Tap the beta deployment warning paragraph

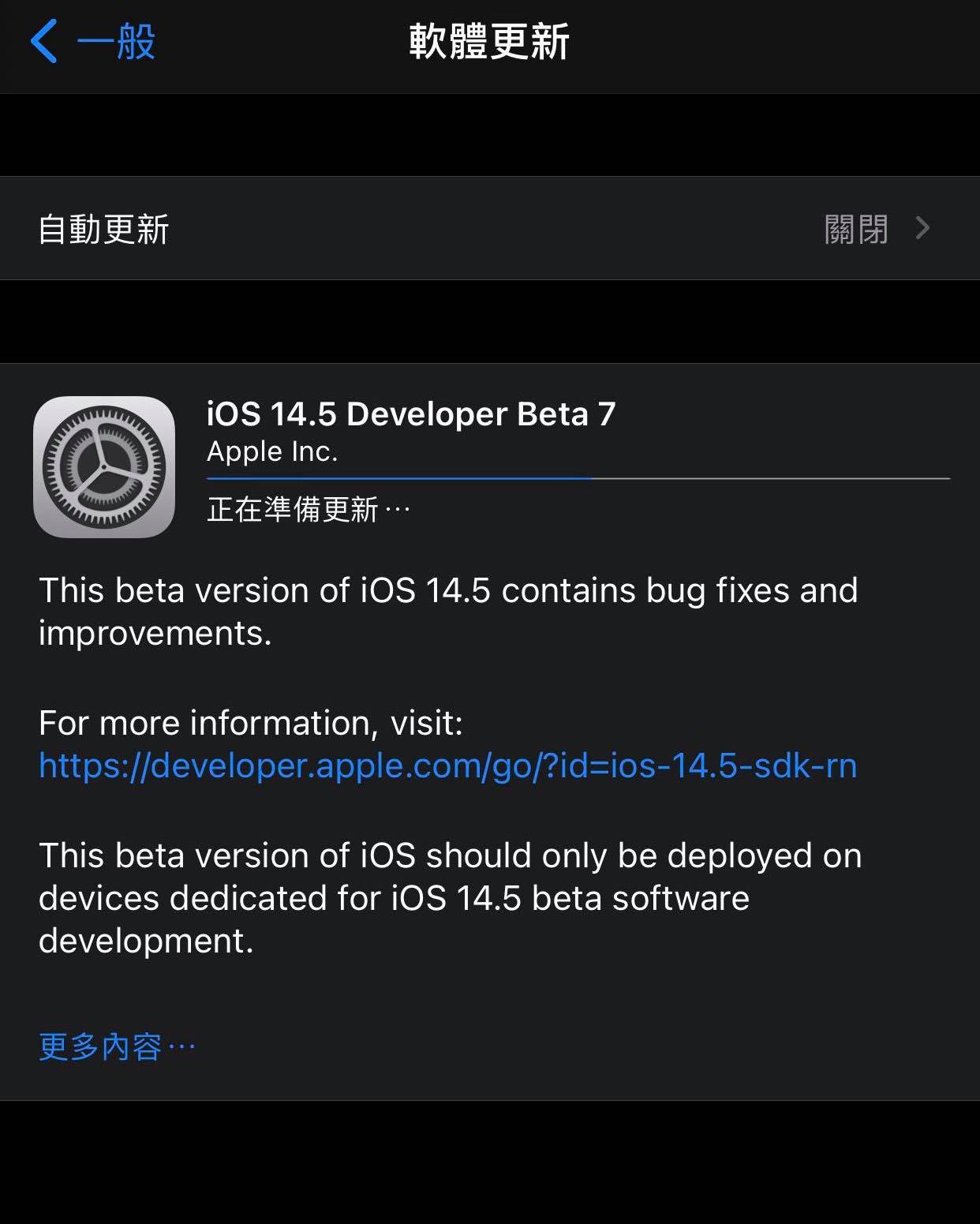pyautogui.click(x=450, y=898)
